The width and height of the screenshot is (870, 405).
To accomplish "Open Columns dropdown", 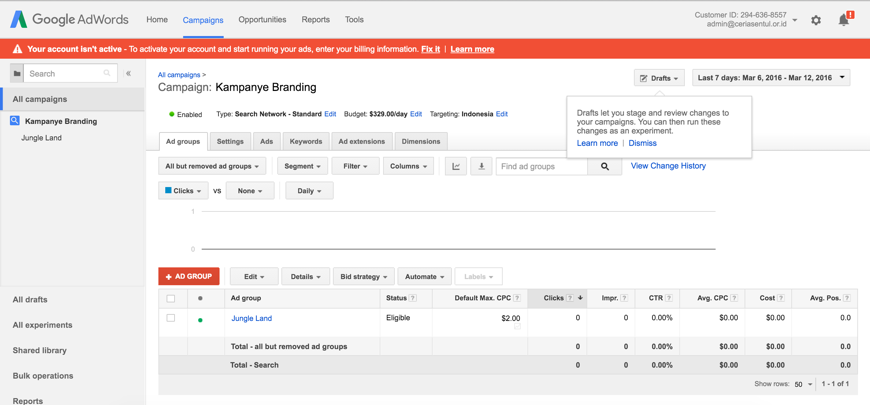I will point(408,166).
